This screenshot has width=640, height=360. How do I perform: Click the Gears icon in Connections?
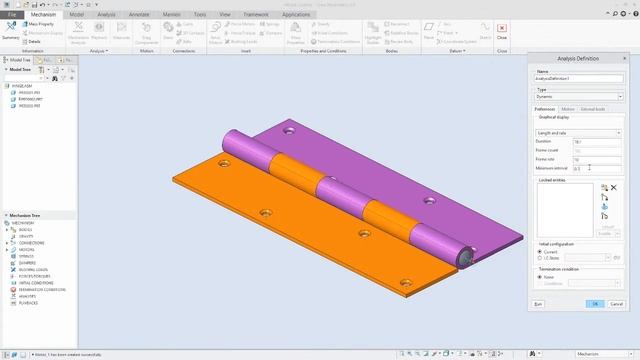pos(168,27)
